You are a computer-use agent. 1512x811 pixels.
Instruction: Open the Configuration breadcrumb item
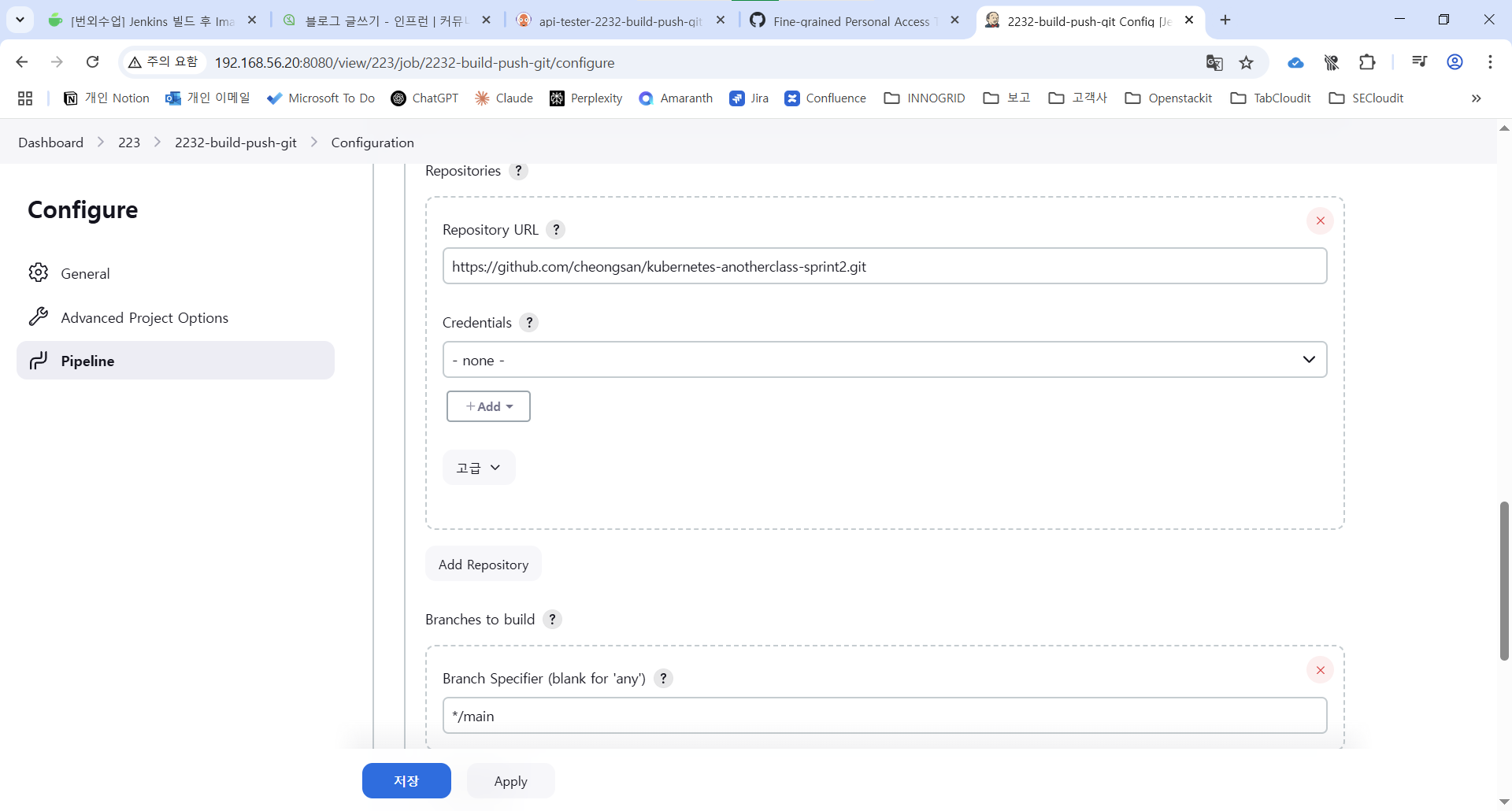(372, 143)
